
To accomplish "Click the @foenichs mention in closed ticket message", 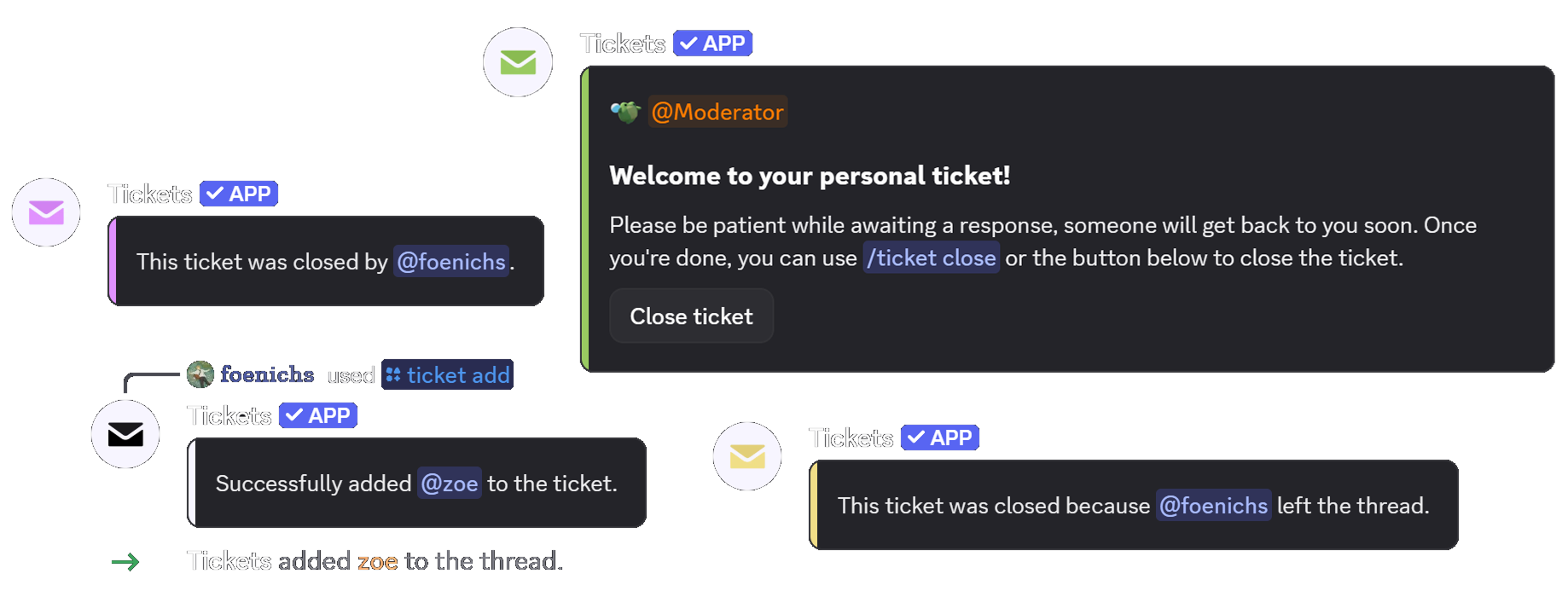I will click(450, 262).
